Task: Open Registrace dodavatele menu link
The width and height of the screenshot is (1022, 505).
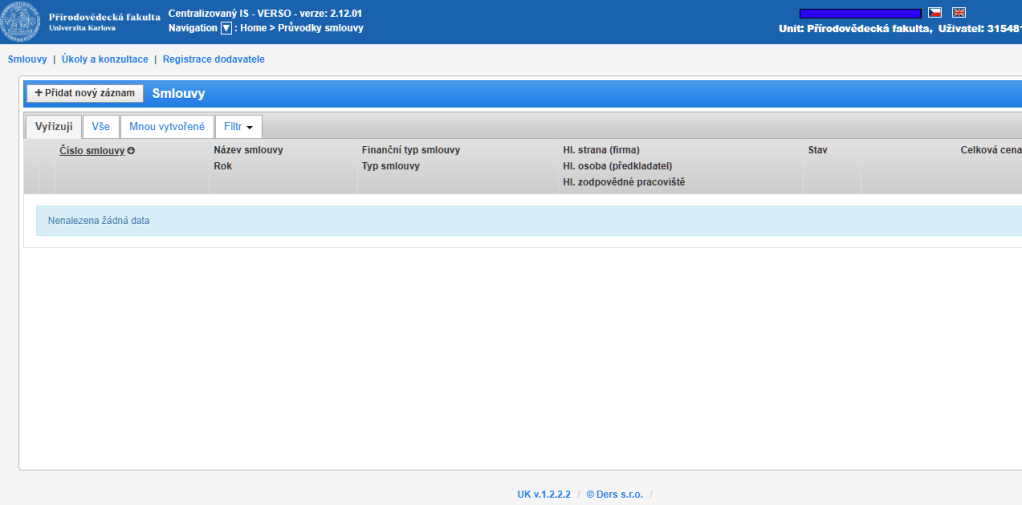Action: point(213,60)
